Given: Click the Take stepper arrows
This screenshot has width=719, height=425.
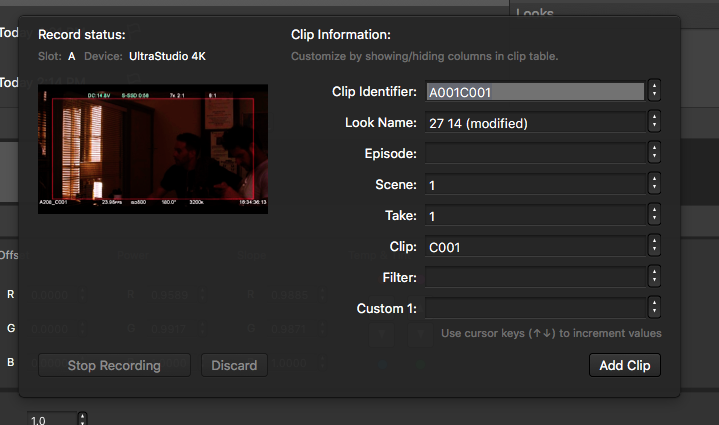Looking at the screenshot, I should [x=654, y=216].
